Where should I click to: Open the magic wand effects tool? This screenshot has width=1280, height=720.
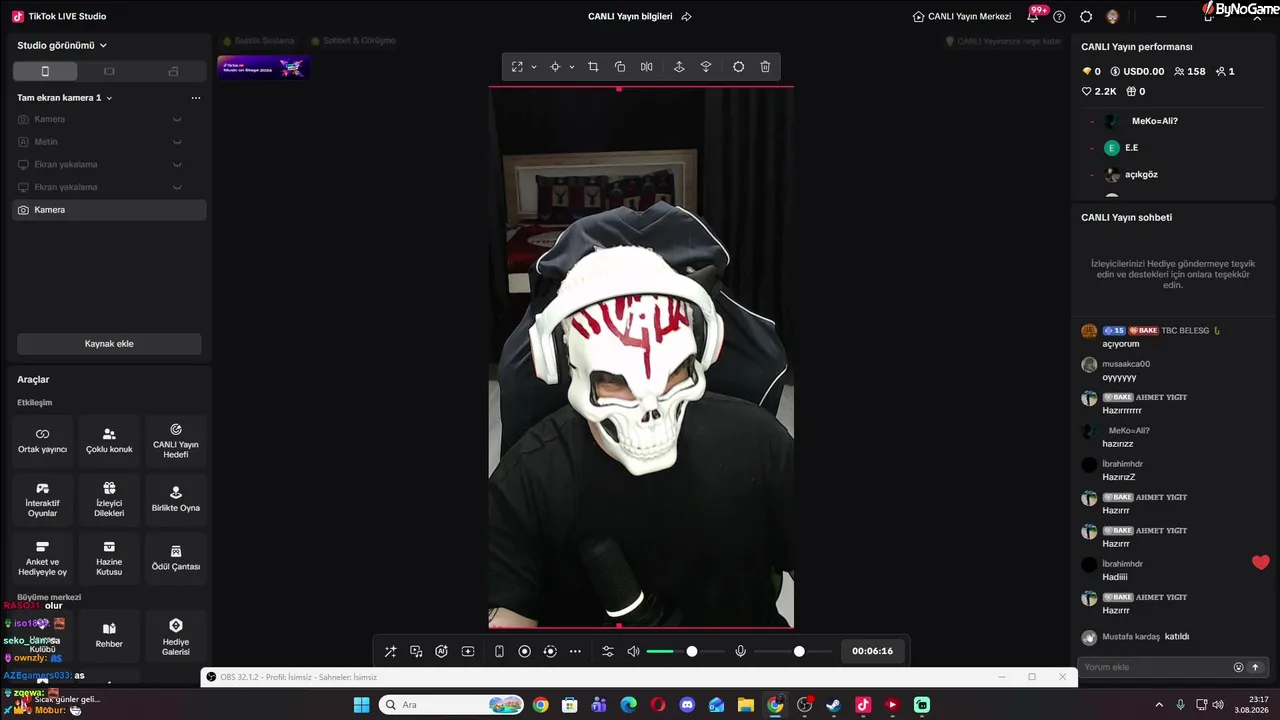click(x=390, y=651)
